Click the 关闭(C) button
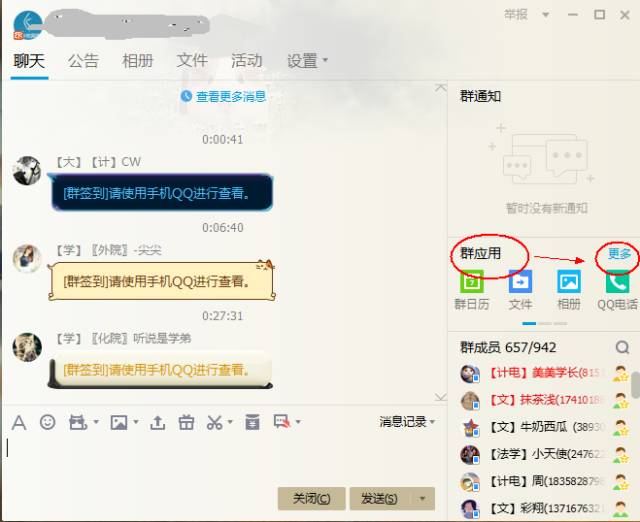This screenshot has width=640, height=522. coord(311,498)
